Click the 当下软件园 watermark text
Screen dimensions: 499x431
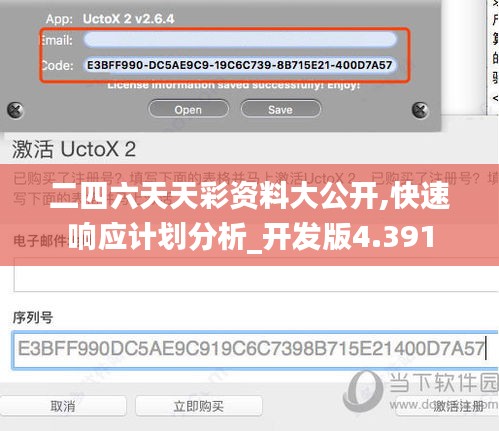point(443,382)
